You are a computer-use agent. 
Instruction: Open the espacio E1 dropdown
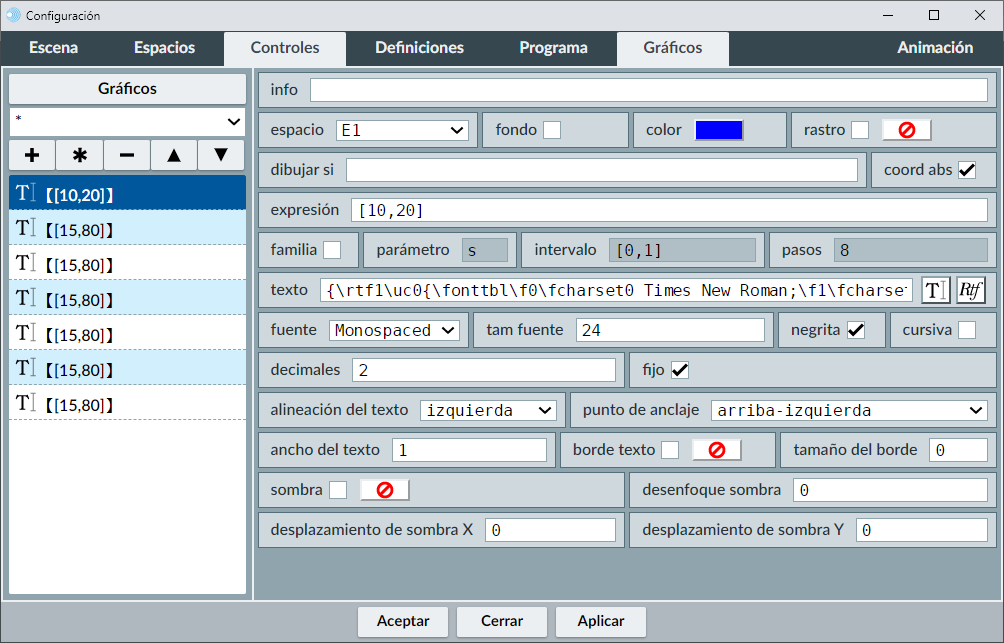click(x=402, y=130)
